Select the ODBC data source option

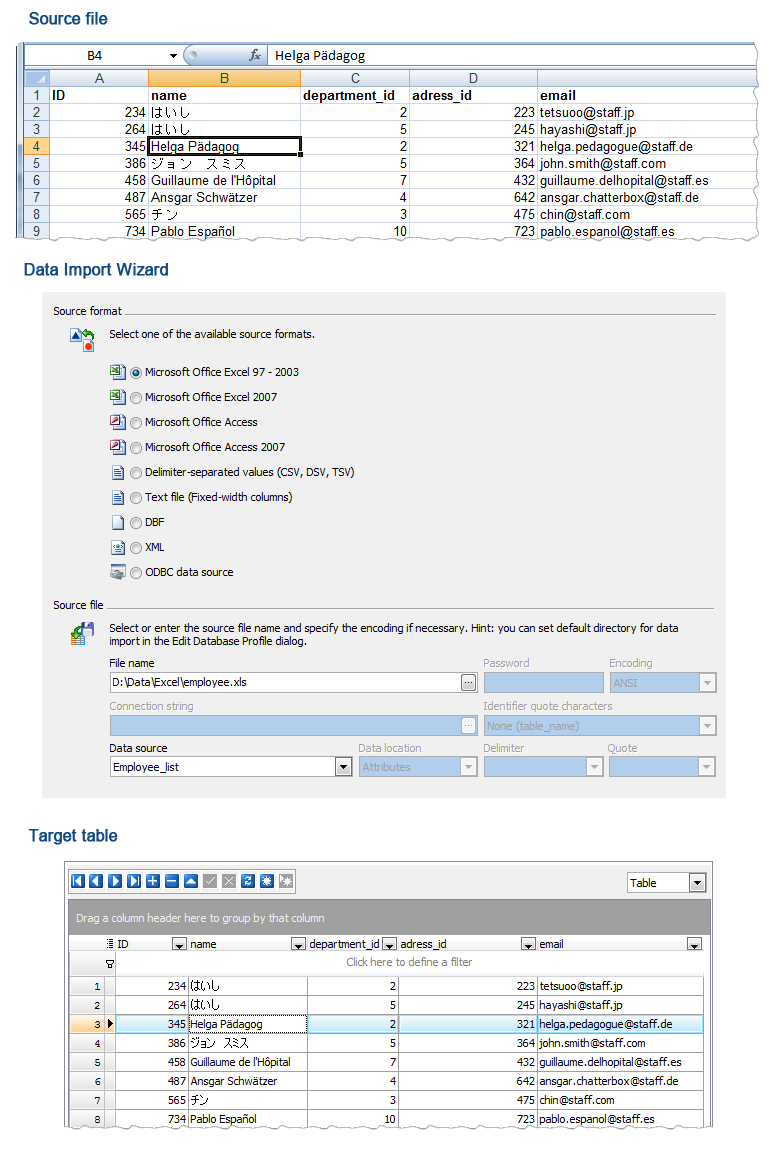[136, 572]
